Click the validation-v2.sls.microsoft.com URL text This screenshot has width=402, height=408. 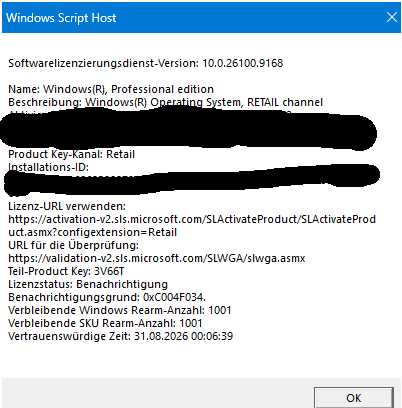pyautogui.click(x=157, y=258)
